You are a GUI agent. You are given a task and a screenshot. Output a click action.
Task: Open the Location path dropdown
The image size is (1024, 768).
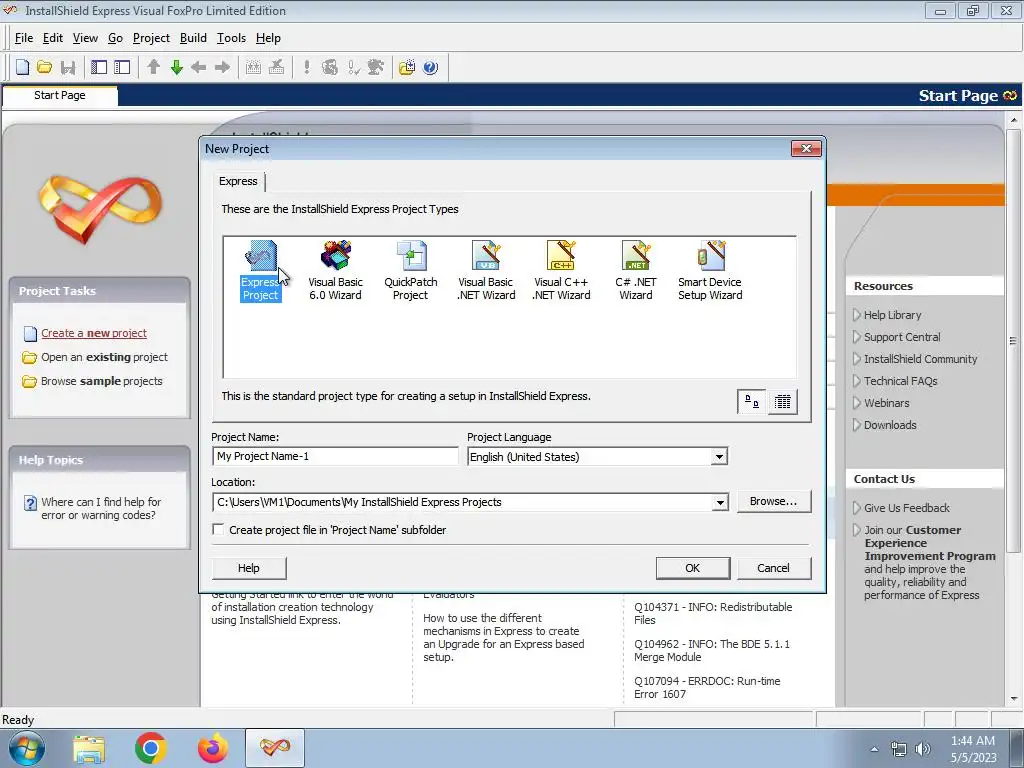(720, 502)
